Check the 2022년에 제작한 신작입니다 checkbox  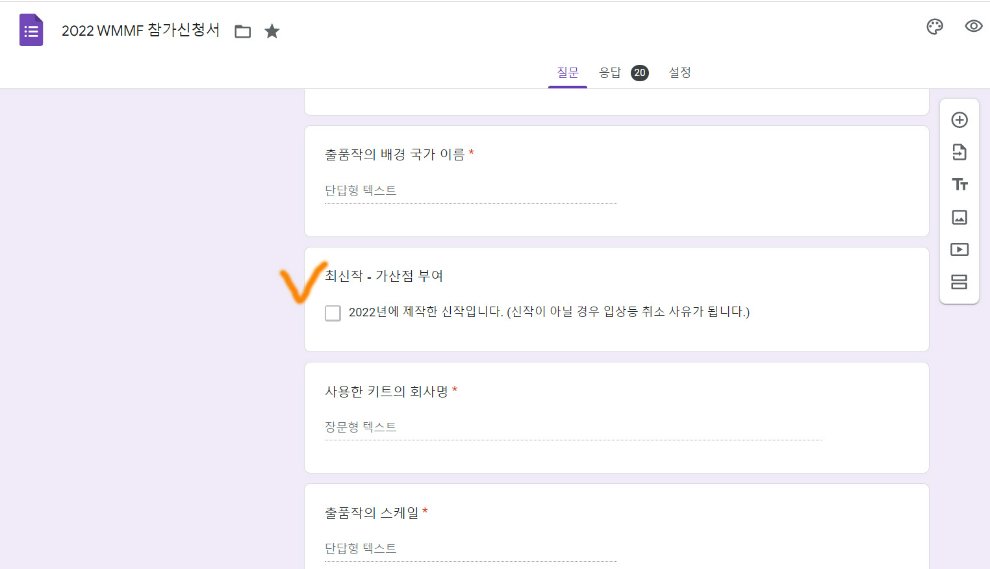pyautogui.click(x=333, y=313)
